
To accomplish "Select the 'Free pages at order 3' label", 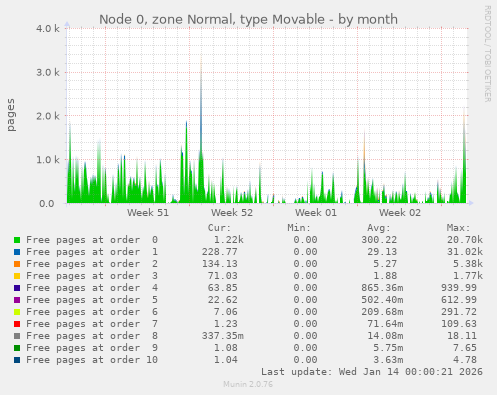I will [92, 276].
